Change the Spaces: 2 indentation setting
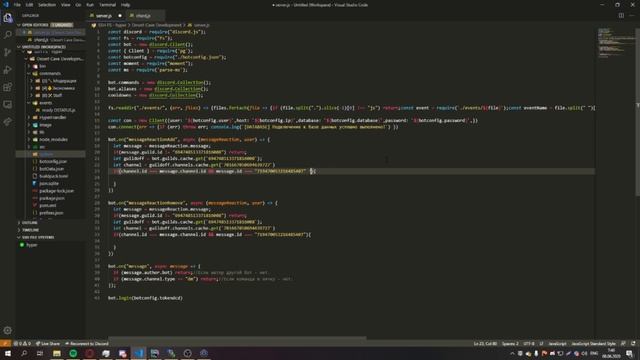 point(510,344)
